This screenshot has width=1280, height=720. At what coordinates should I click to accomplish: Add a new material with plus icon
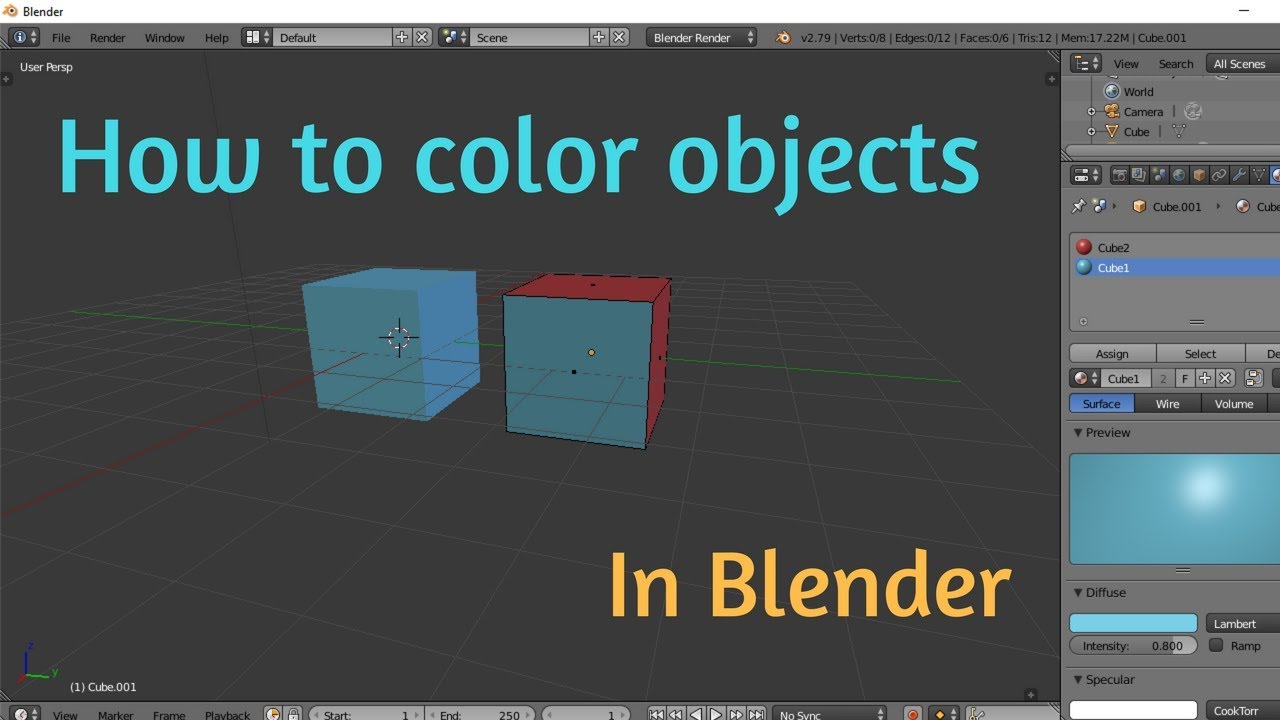coord(1205,378)
